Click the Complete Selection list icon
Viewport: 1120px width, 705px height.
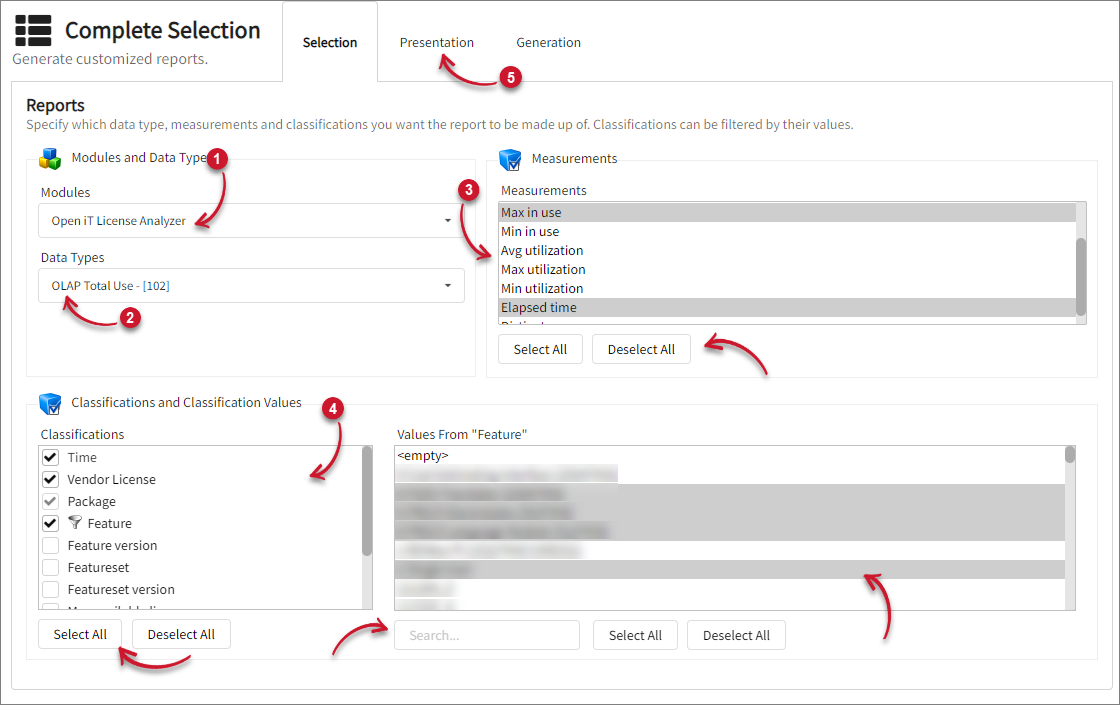(33, 31)
